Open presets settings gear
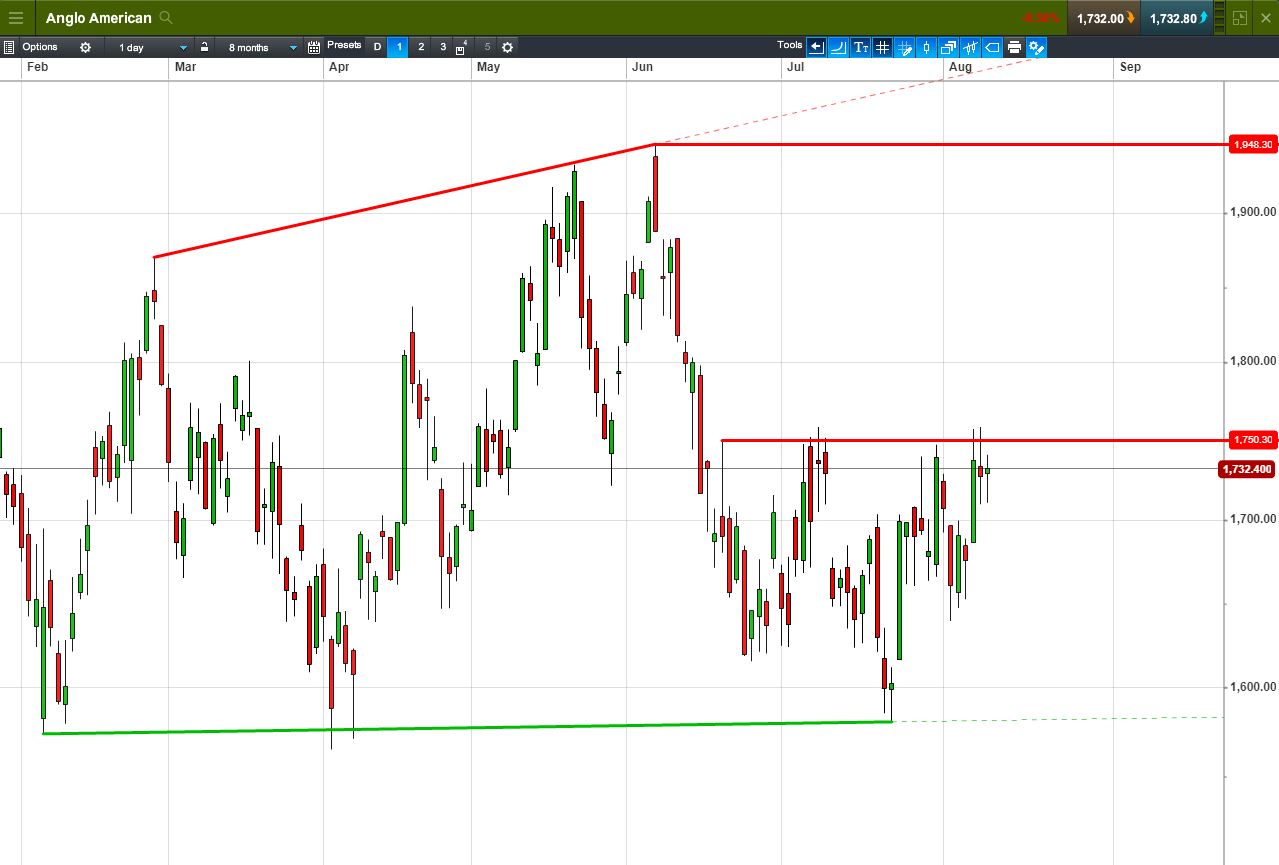 (x=507, y=47)
